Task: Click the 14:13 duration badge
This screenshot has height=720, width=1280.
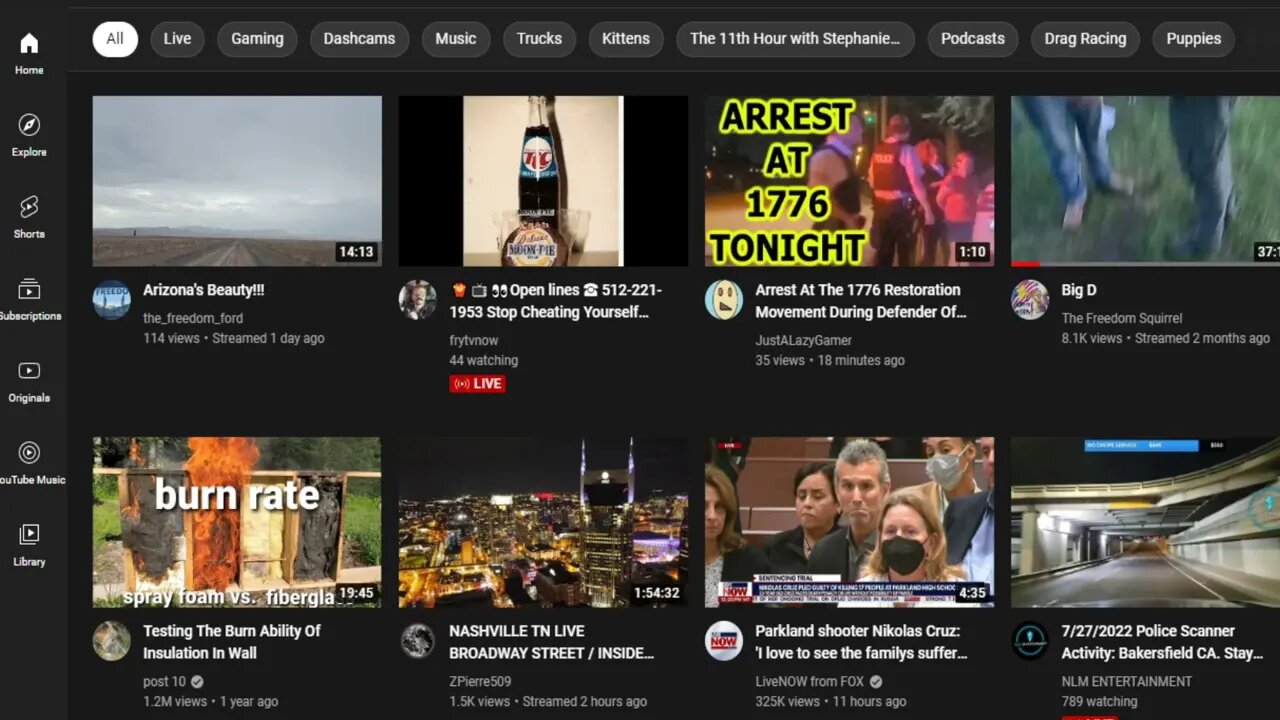Action: point(356,252)
